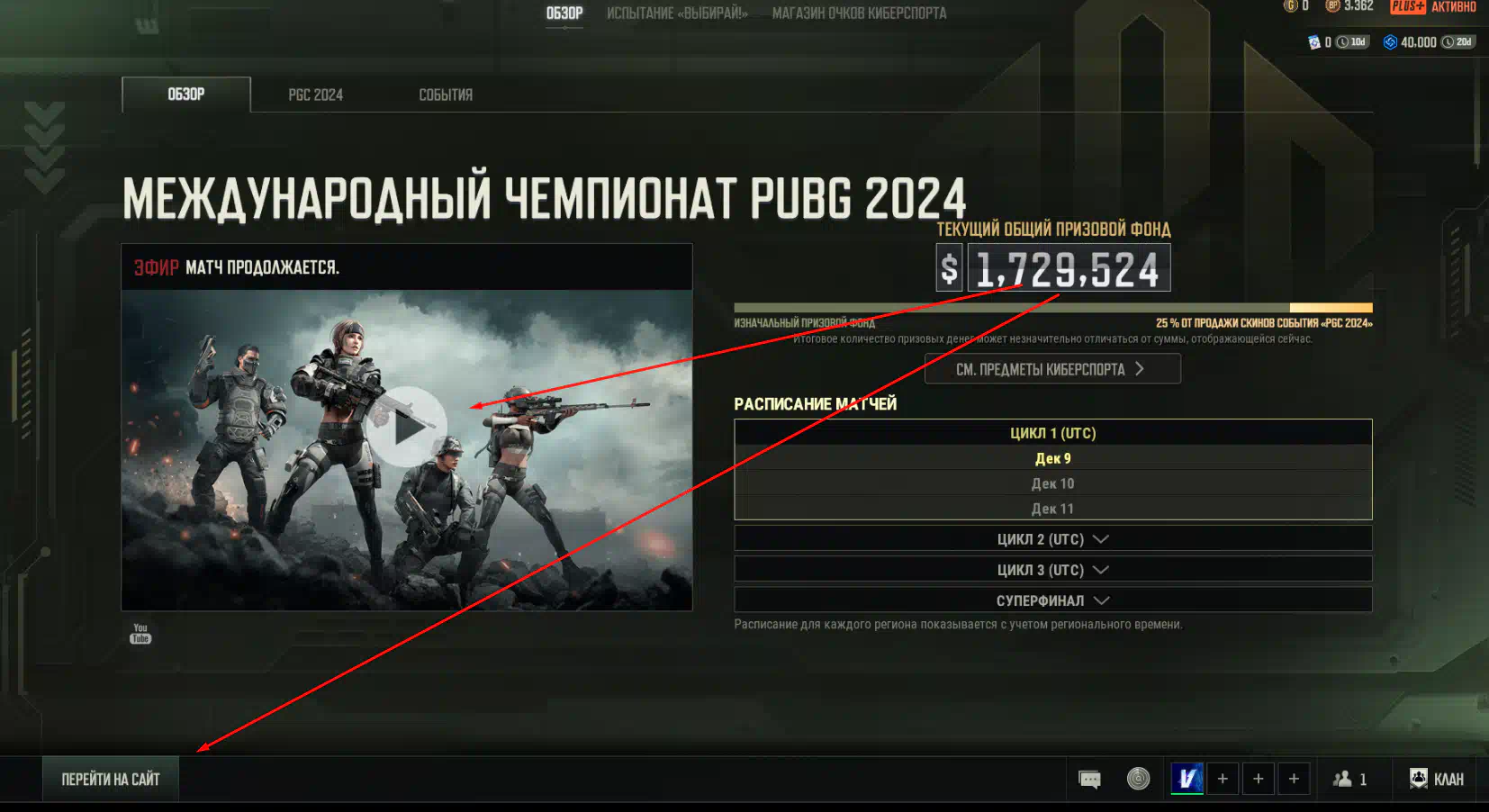Open the МАГАЗИН ОЧКОВ КИБЕРСПОРТА tab
Screen dimensions: 1489x812
tap(859, 14)
